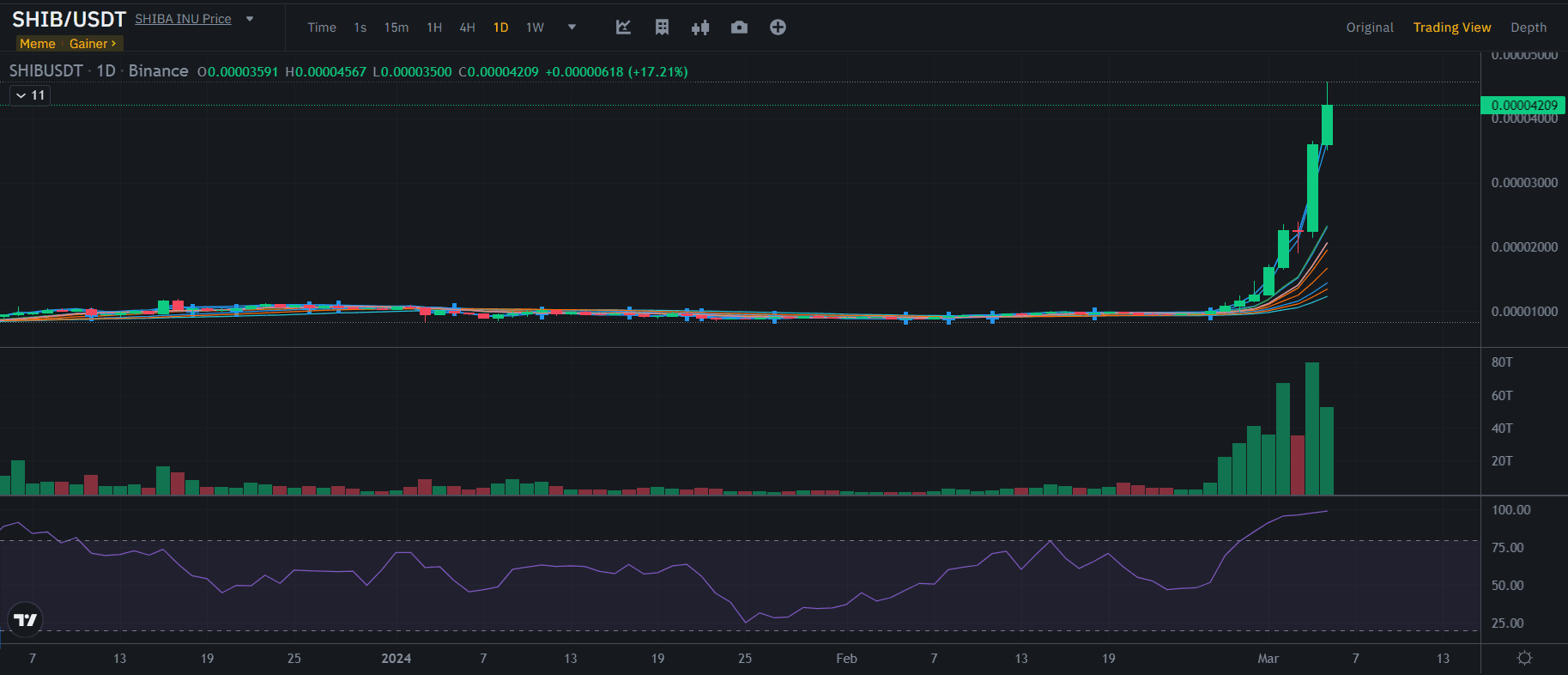Screen dimensions: 1568x675
Task: Open chart settings gear icon
Action: click(x=1524, y=658)
